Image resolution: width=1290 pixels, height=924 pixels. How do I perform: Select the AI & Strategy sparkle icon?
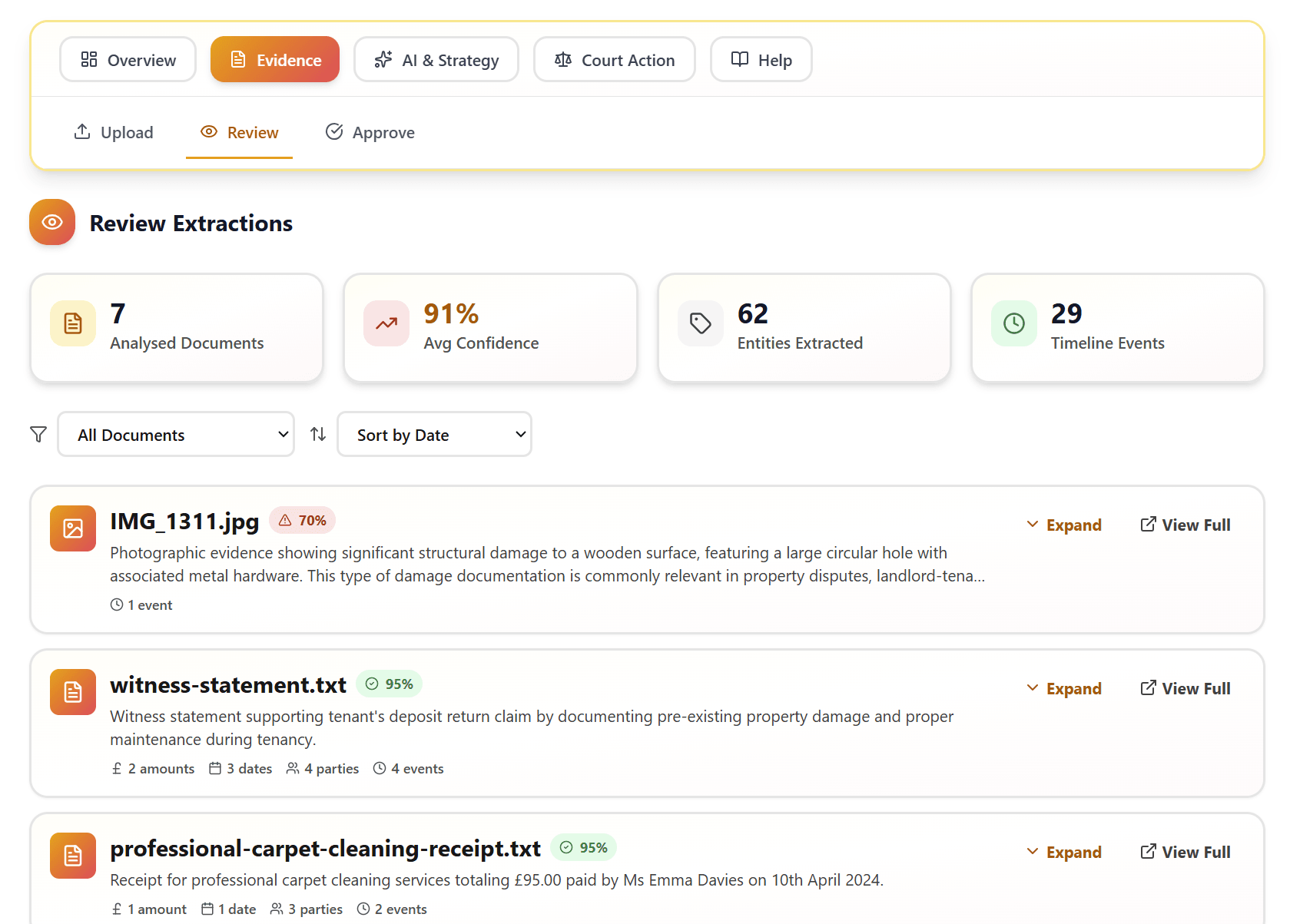point(383,59)
